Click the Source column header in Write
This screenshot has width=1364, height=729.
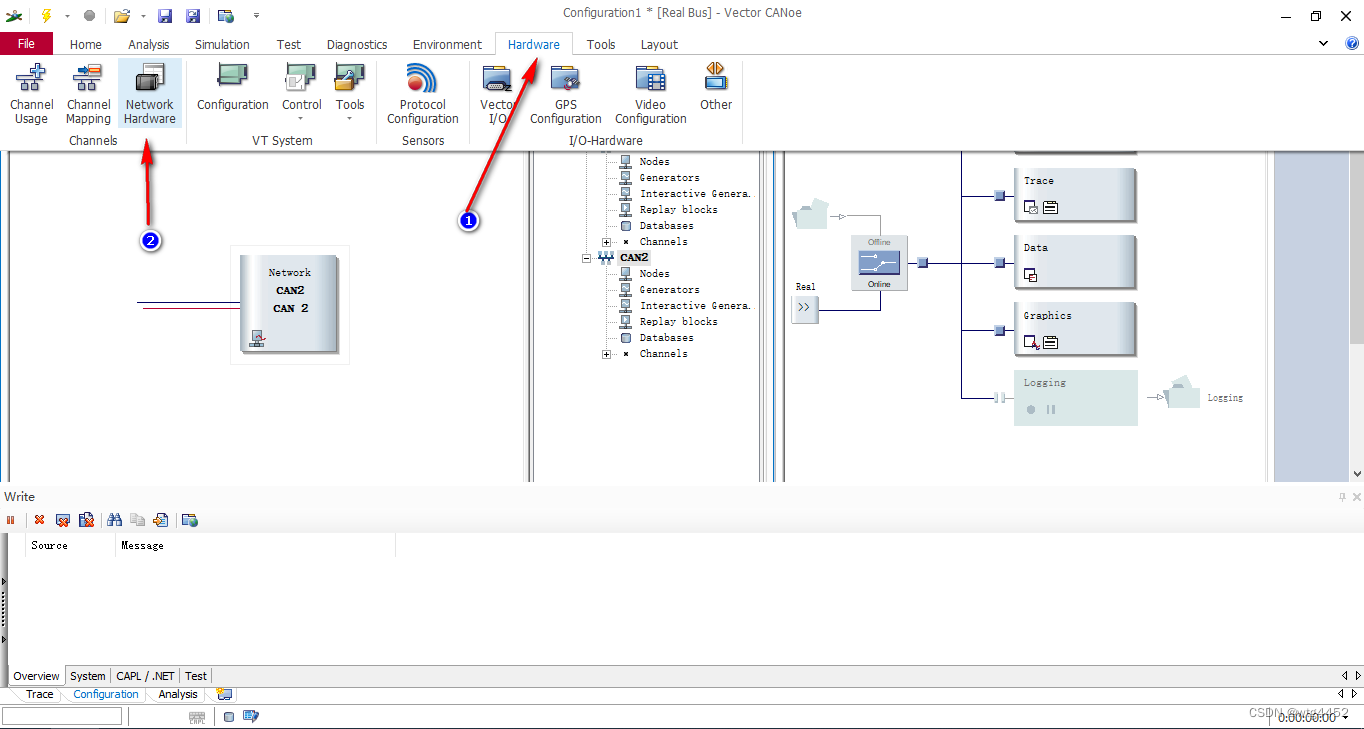pyautogui.click(x=70, y=545)
